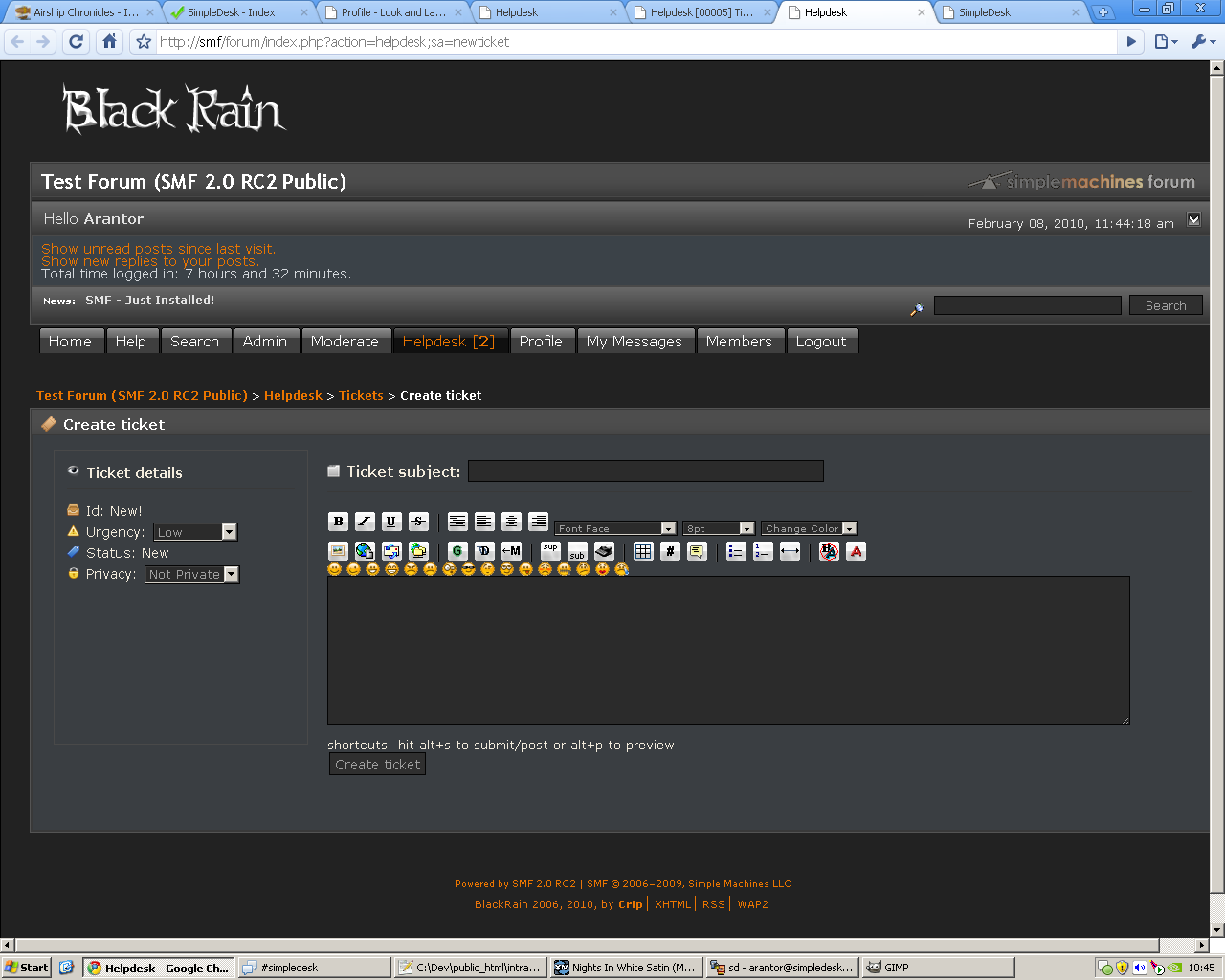Reload the page with browser refresh button
Screen dimensions: 1225x980
[77, 41]
